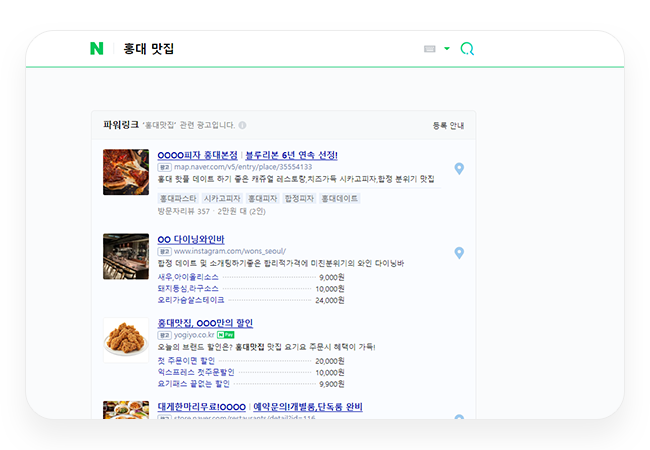Screen dimensions: 650x450
Task: Click the 9,000원 price for 새우,아이올리소스
Action: [x=332, y=277]
